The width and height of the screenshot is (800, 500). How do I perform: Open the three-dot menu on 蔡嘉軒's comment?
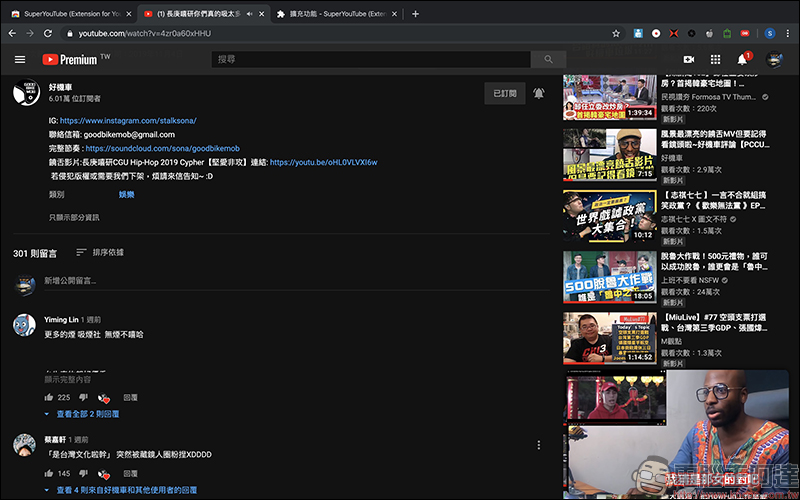click(x=538, y=445)
